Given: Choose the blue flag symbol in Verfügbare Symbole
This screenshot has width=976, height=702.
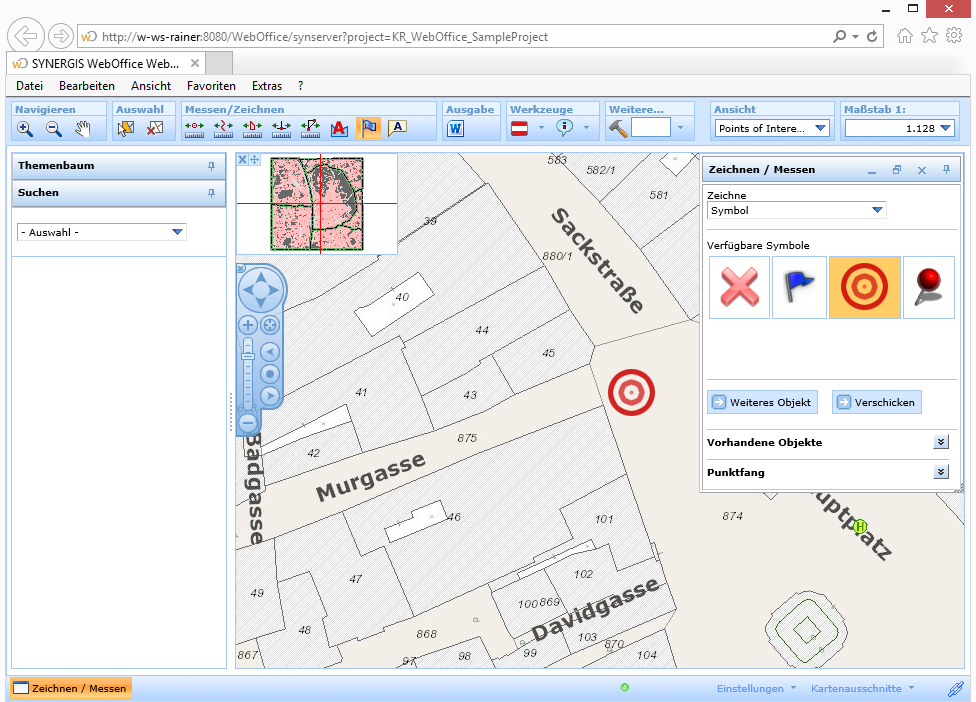Looking at the screenshot, I should pos(798,287).
